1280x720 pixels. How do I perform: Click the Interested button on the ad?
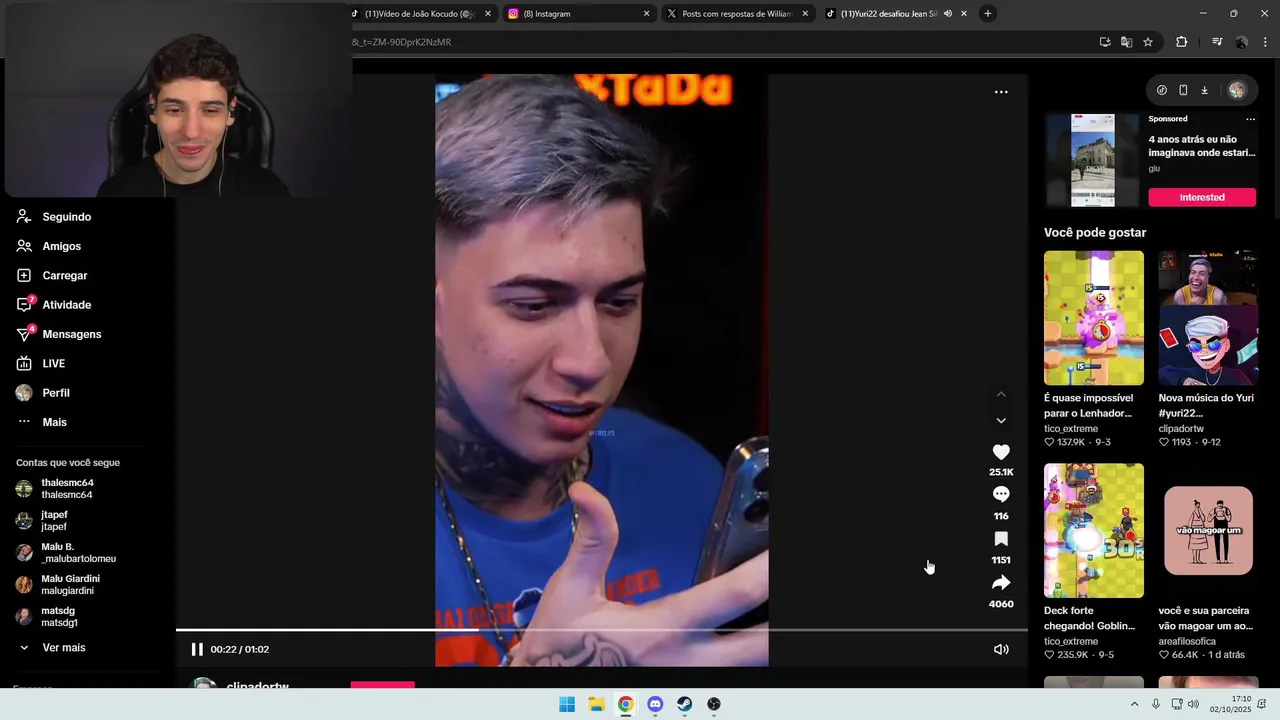1202,197
